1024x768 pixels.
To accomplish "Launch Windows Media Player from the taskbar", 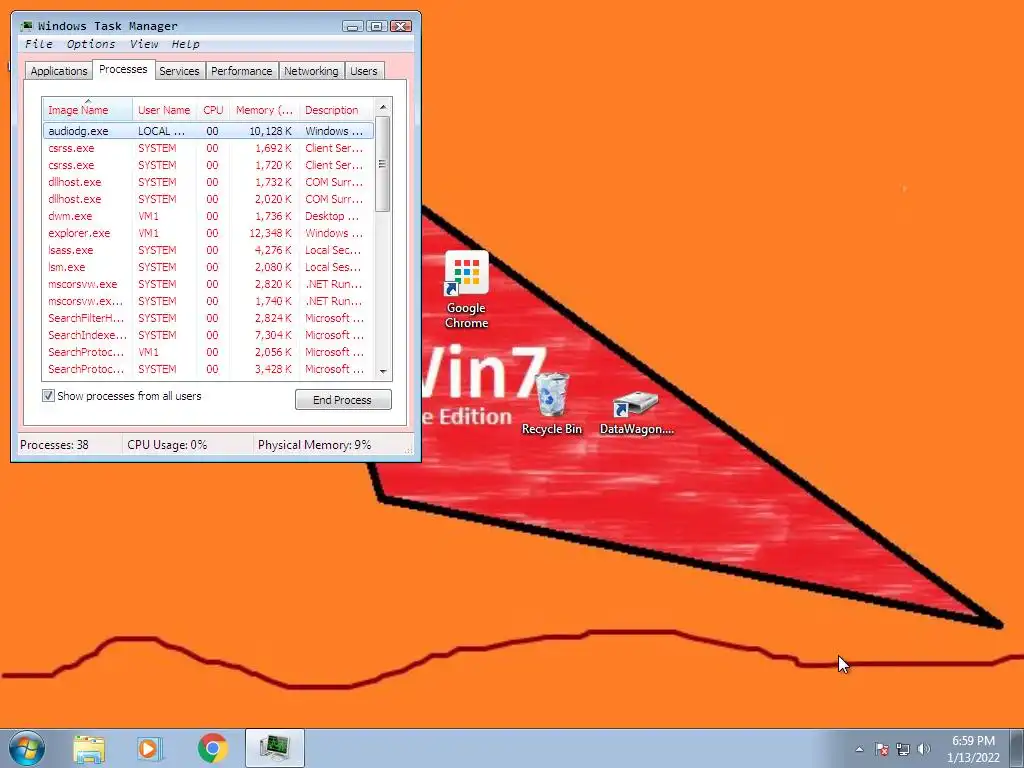I will pos(150,748).
